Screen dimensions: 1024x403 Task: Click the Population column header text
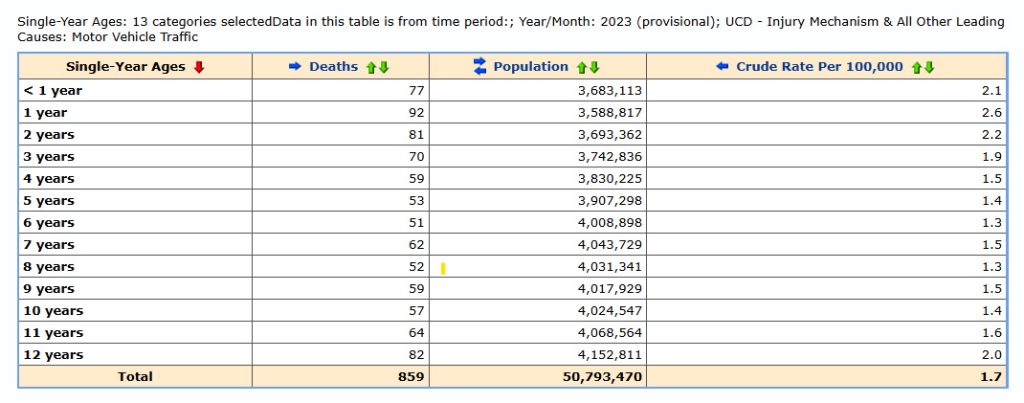point(530,67)
